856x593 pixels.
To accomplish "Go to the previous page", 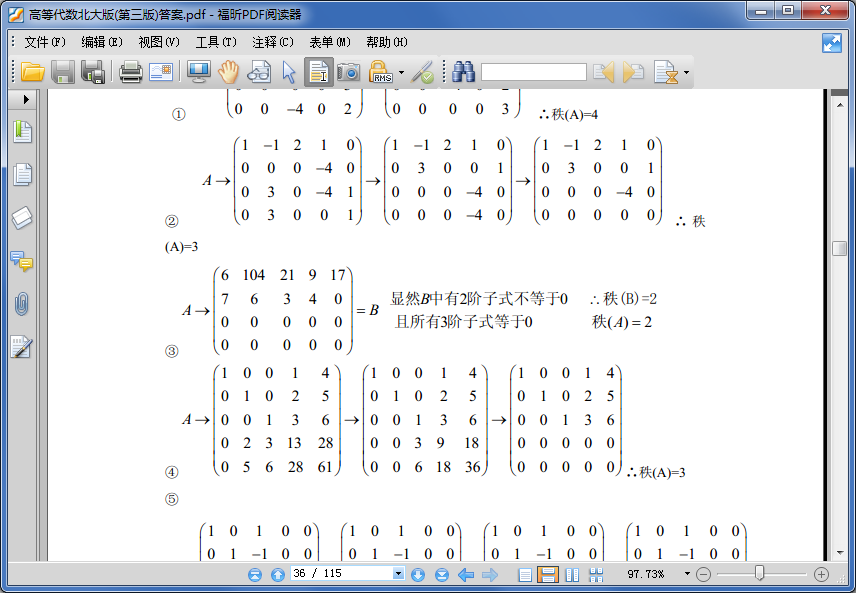I will click(278, 574).
